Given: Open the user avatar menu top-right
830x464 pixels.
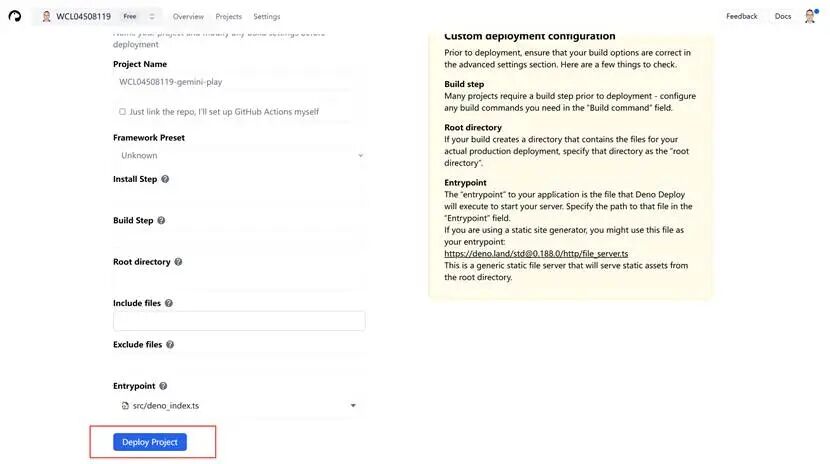Looking at the screenshot, I should click(x=810, y=16).
